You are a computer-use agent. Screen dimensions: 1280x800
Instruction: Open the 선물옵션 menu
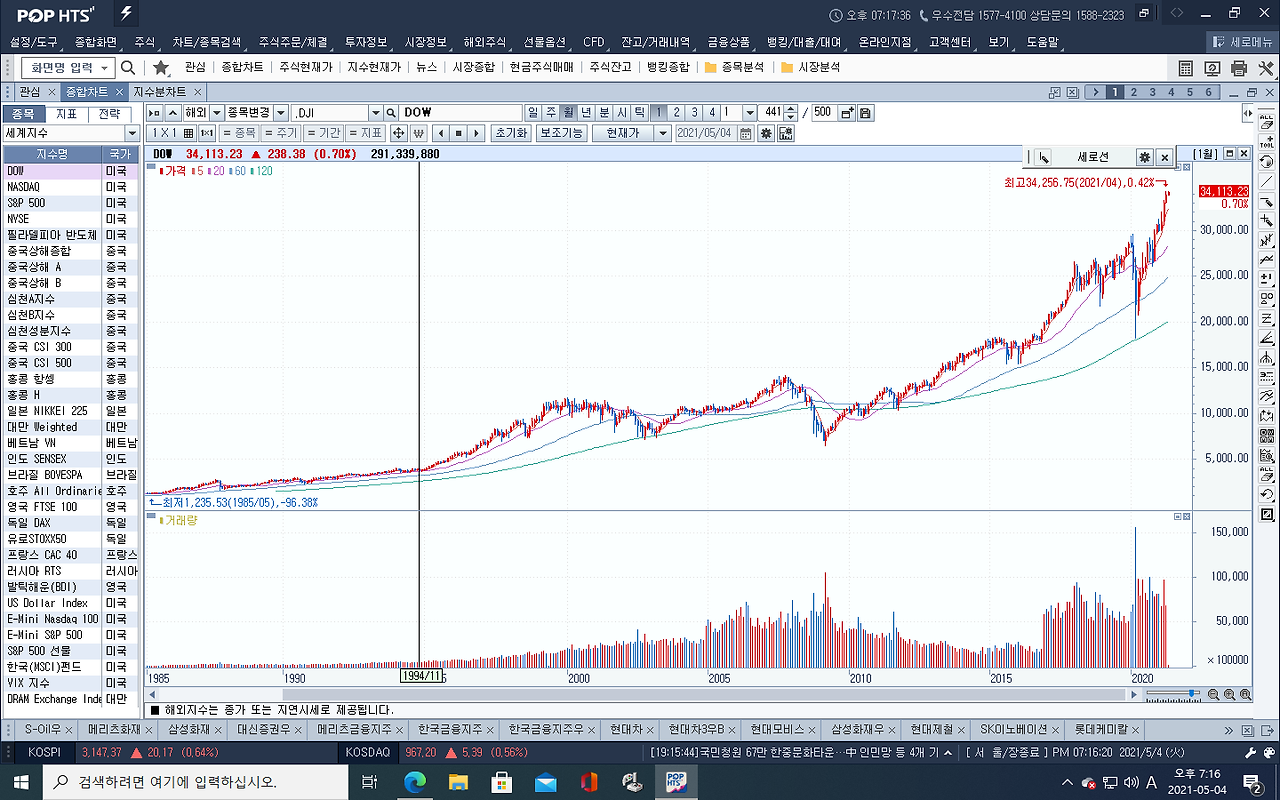click(545, 42)
